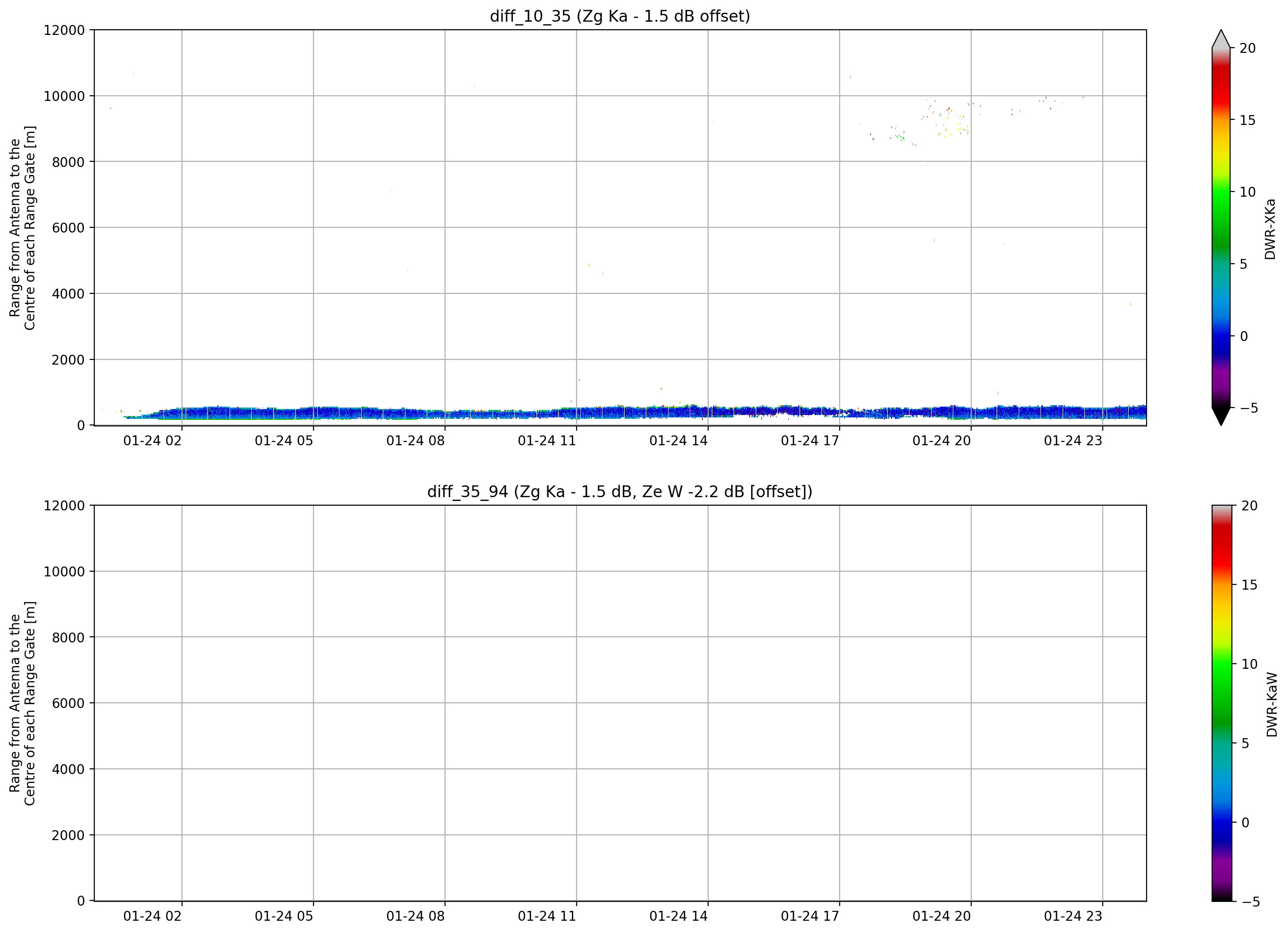Click the "10" tick on the DWR-XKa colorbar
The image size is (1288, 933).
tap(1247, 192)
